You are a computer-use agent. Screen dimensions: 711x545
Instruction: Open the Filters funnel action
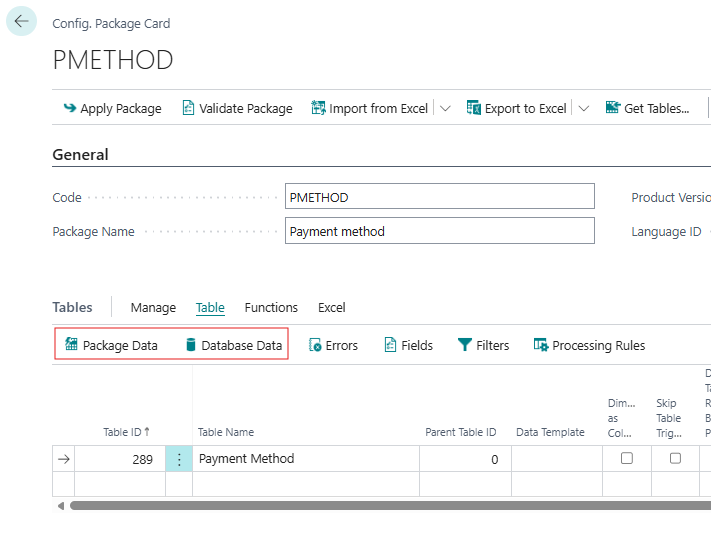[483, 345]
